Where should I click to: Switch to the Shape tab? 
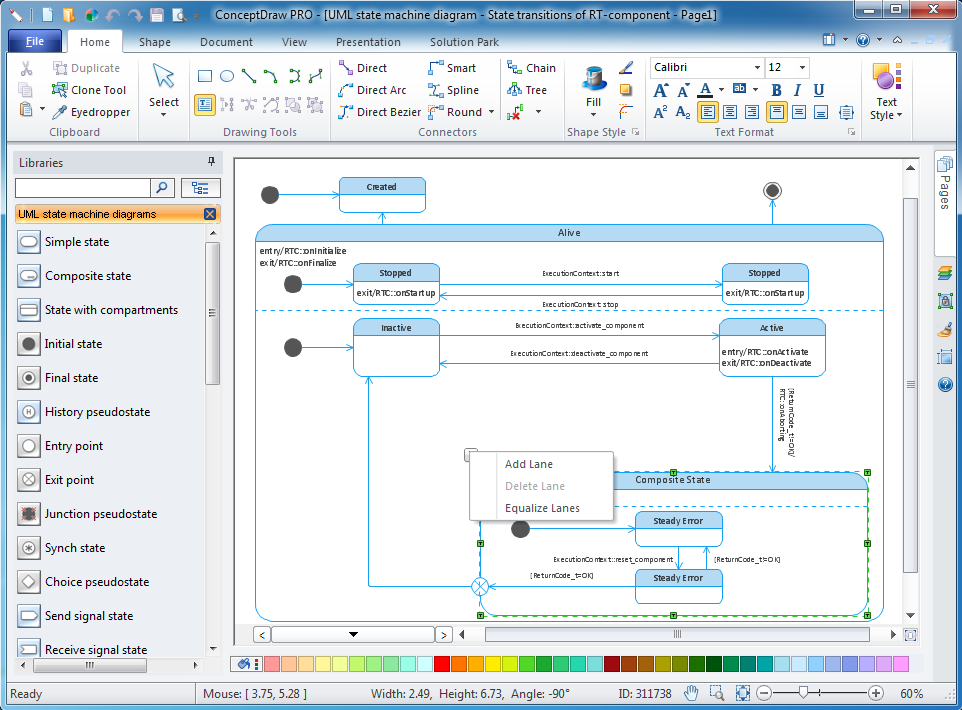(155, 42)
